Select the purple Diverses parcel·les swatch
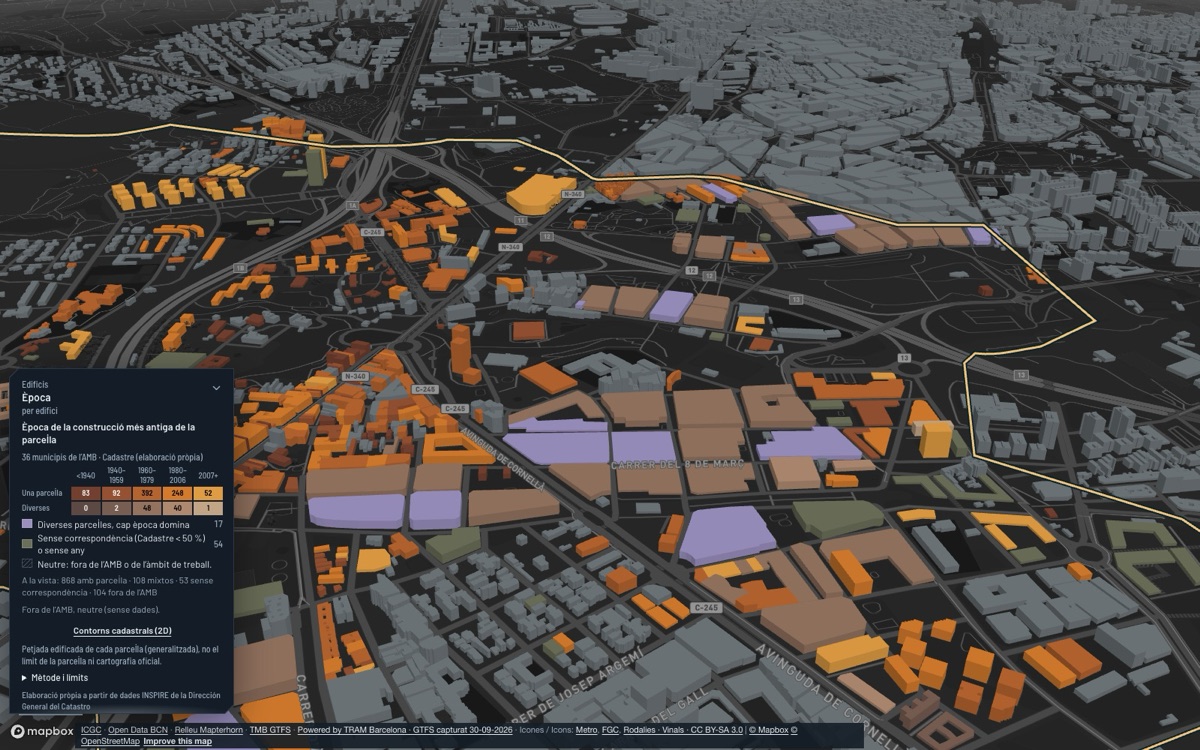The width and height of the screenshot is (1200, 750). (x=28, y=524)
